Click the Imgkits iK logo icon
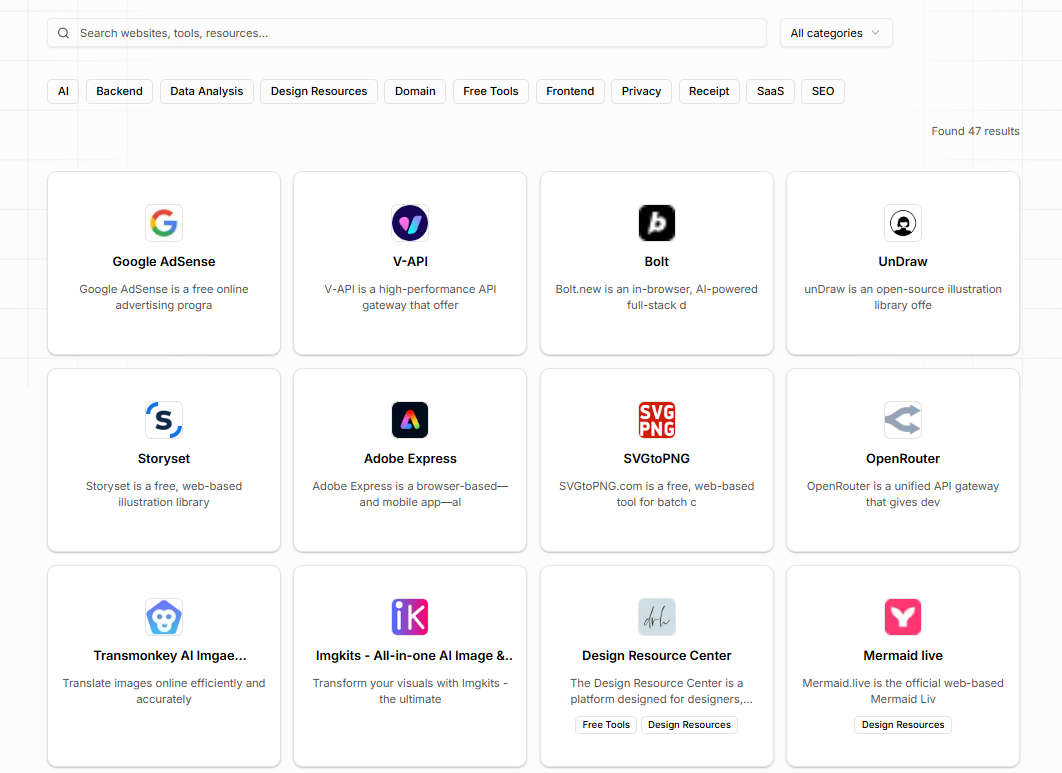The height and width of the screenshot is (773, 1062). [410, 617]
